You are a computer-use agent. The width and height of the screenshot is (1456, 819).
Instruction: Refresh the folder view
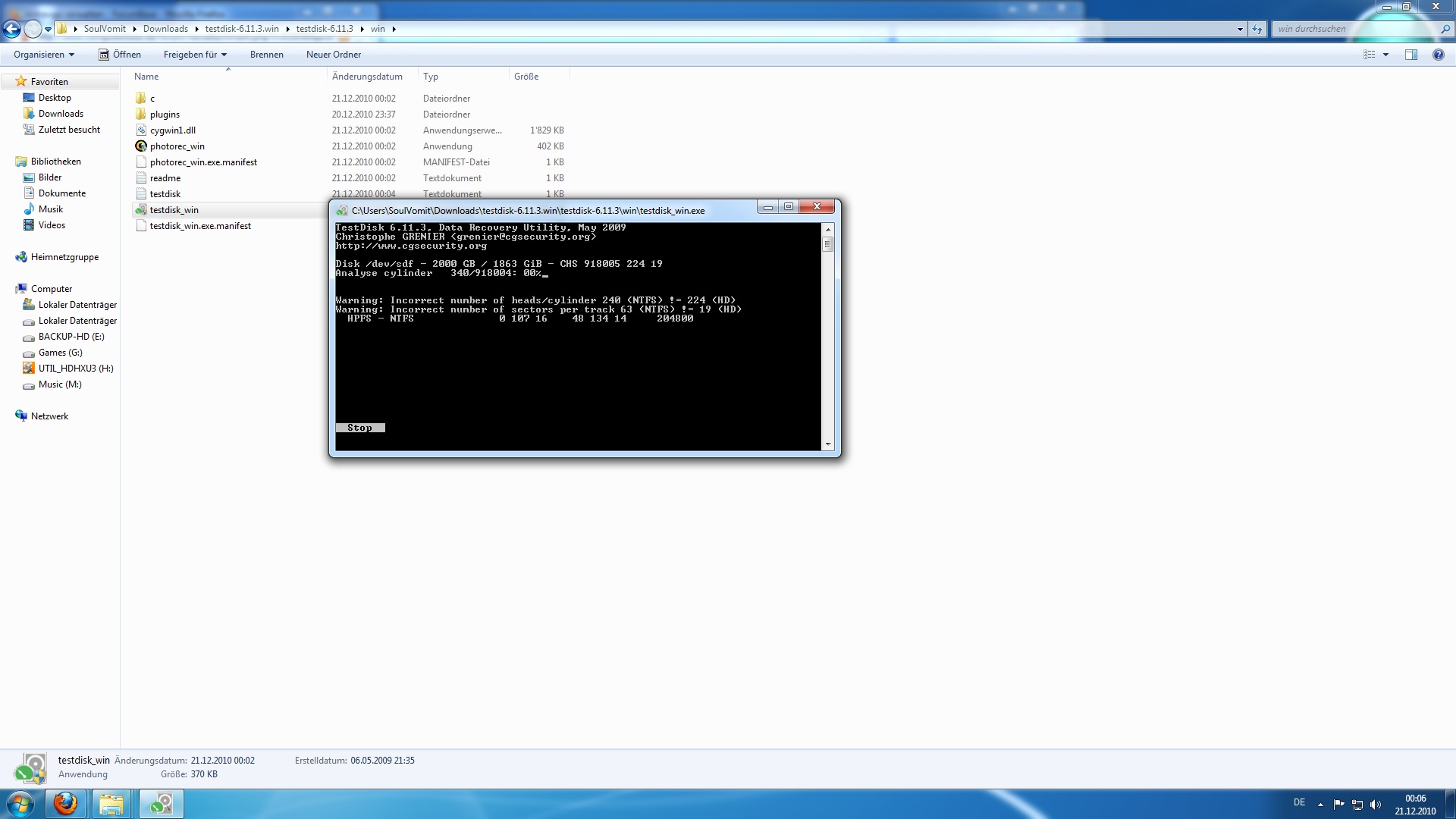pos(1257,30)
